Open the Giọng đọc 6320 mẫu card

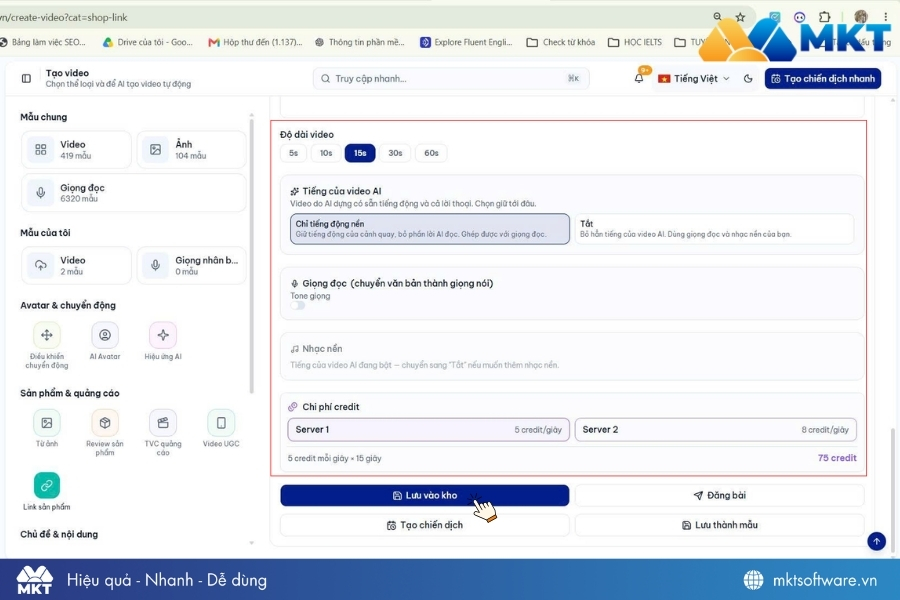click(134, 193)
